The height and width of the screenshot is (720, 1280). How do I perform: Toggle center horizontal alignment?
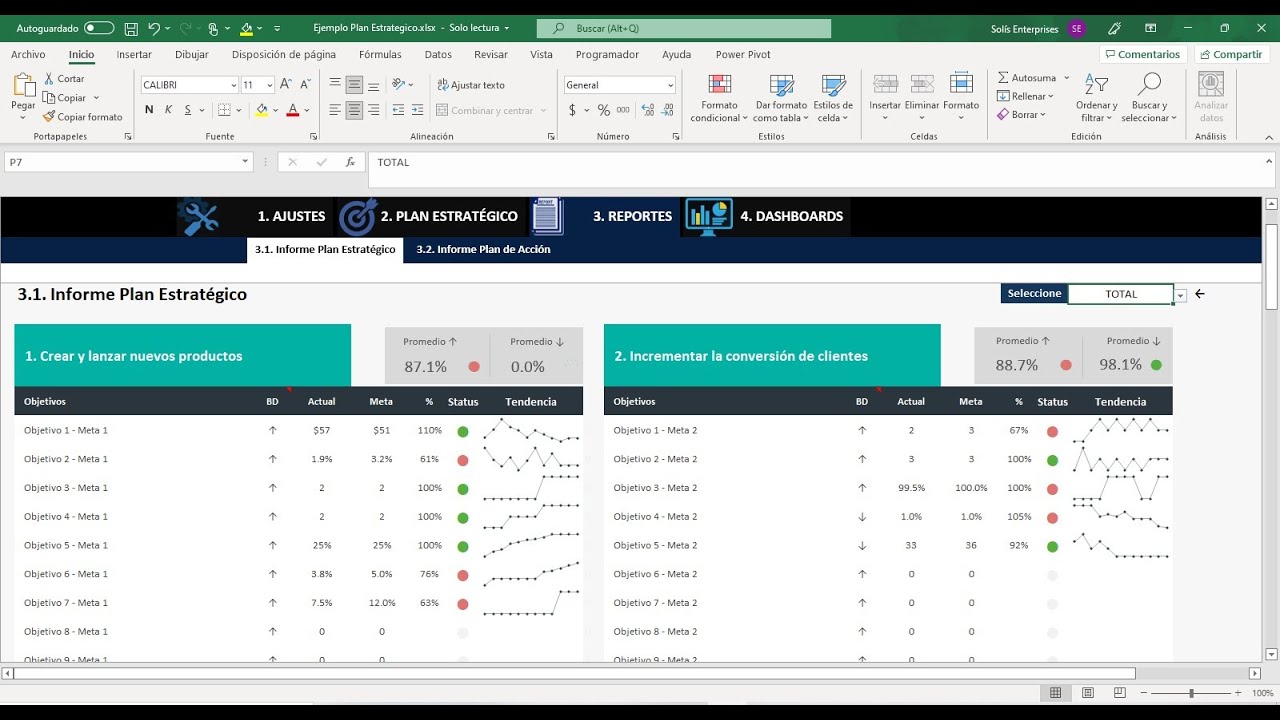[x=354, y=110]
